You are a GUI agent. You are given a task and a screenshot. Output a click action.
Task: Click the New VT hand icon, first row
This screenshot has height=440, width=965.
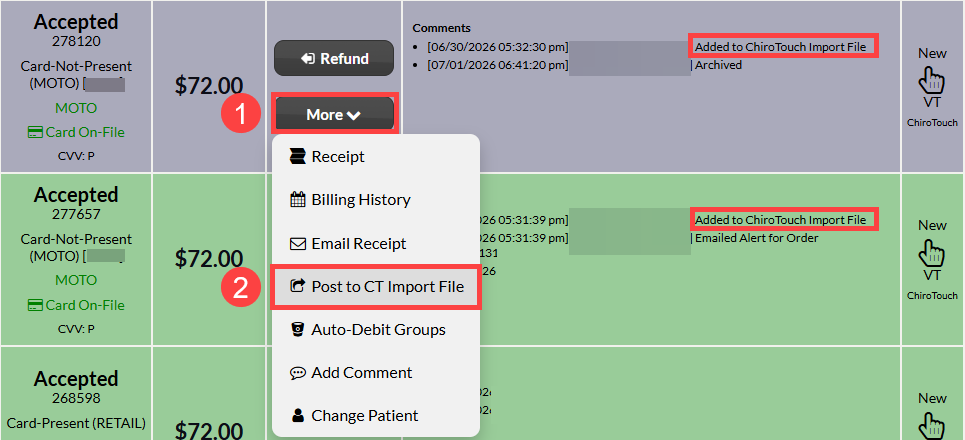tap(932, 80)
